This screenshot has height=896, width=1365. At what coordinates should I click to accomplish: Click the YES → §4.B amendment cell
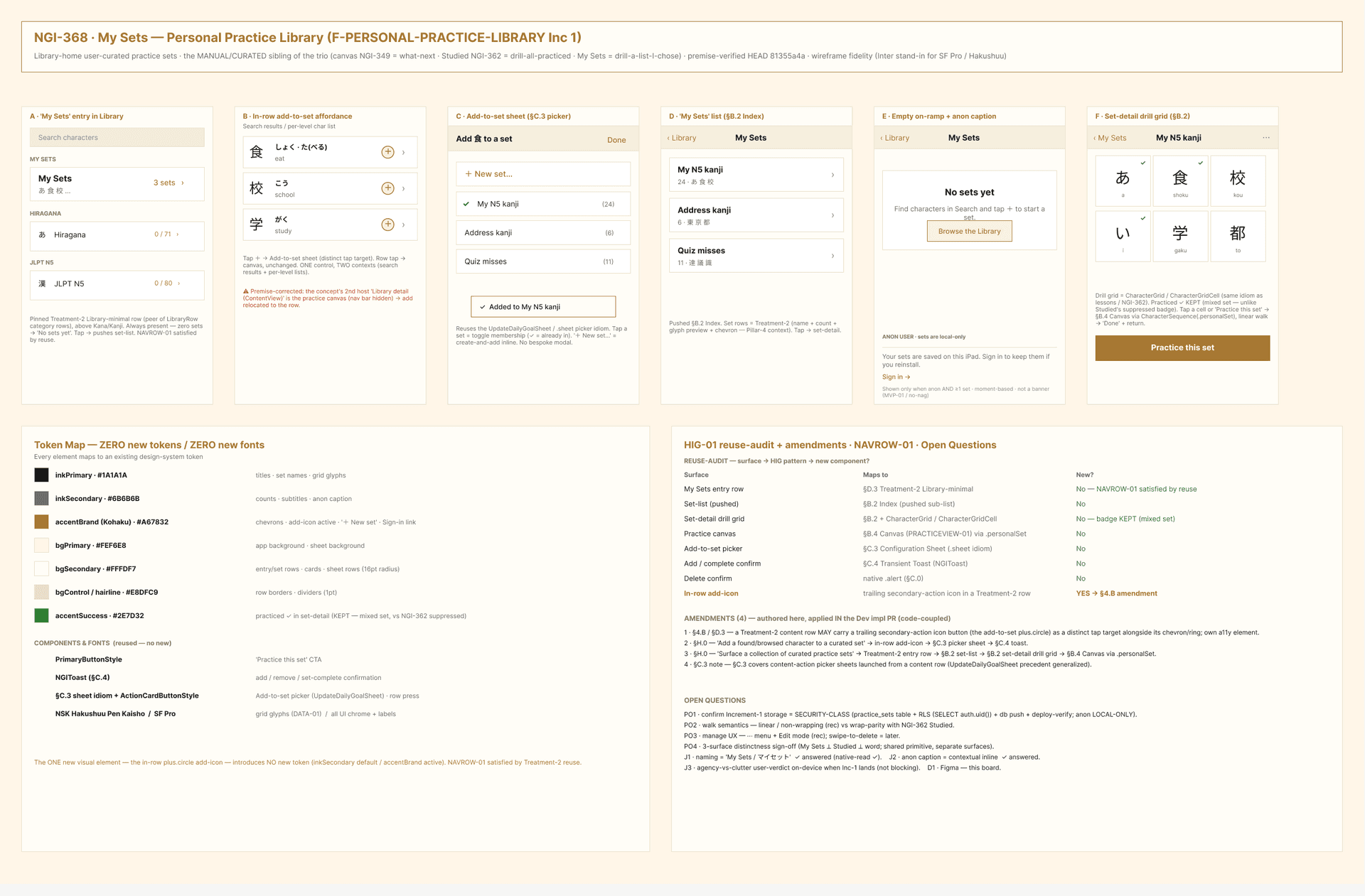[1116, 594]
